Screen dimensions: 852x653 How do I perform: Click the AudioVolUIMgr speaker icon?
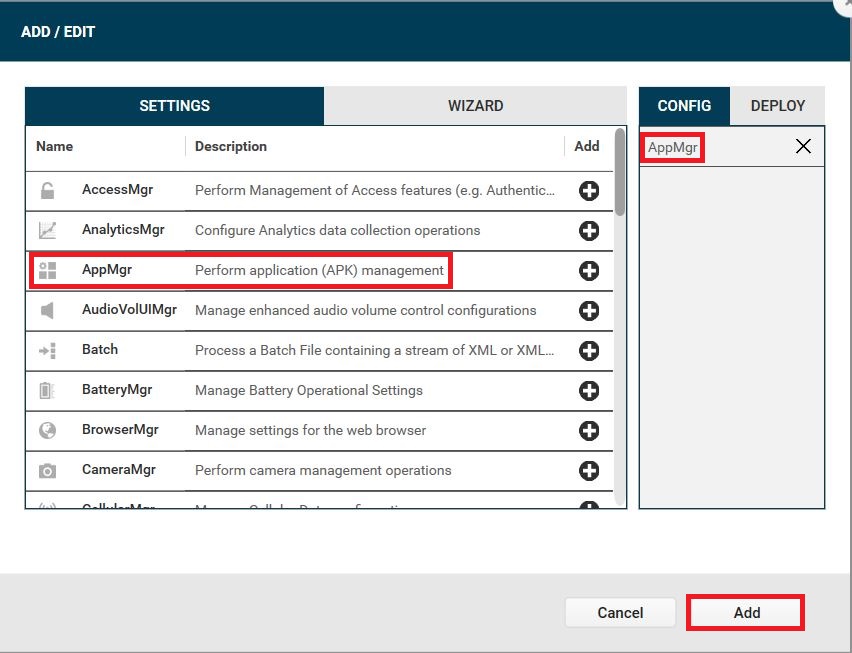pos(47,311)
